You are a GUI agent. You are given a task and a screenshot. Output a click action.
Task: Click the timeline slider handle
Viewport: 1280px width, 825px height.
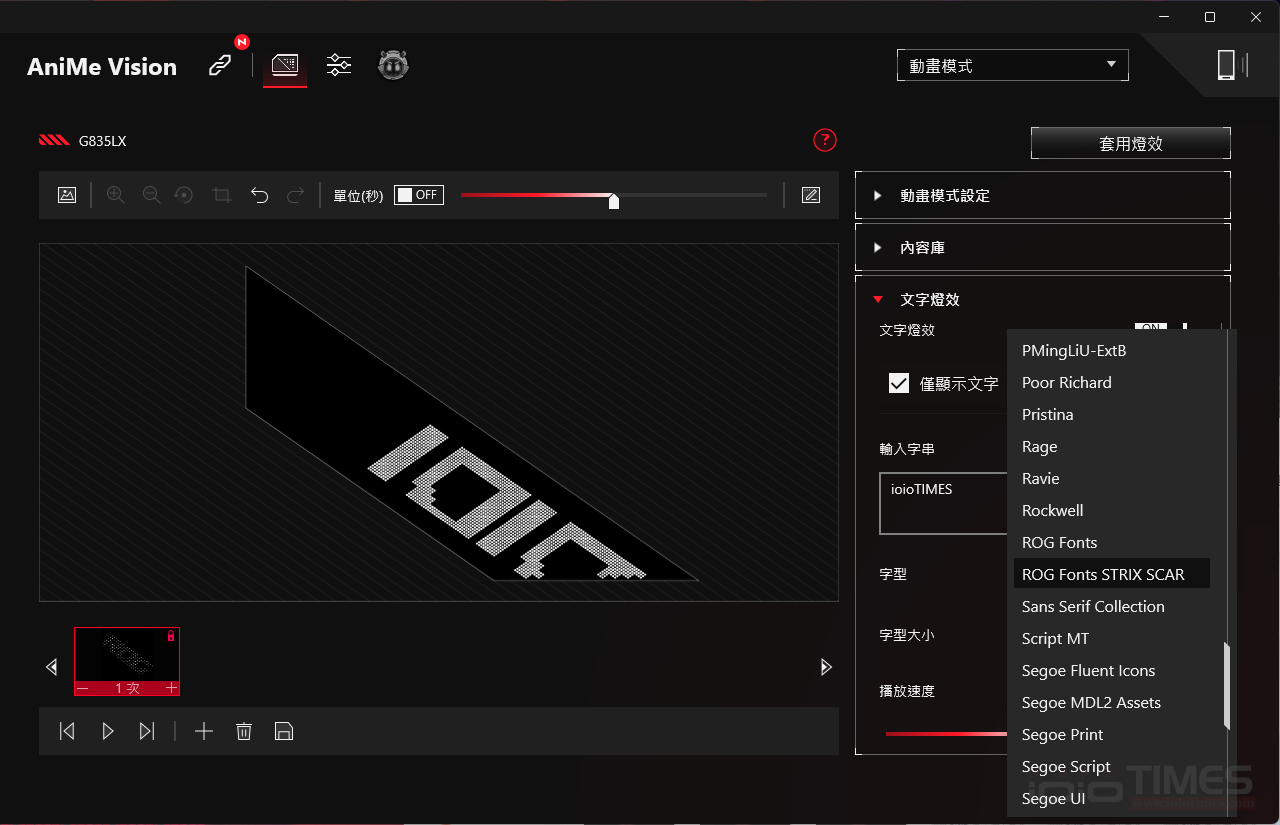(x=614, y=201)
